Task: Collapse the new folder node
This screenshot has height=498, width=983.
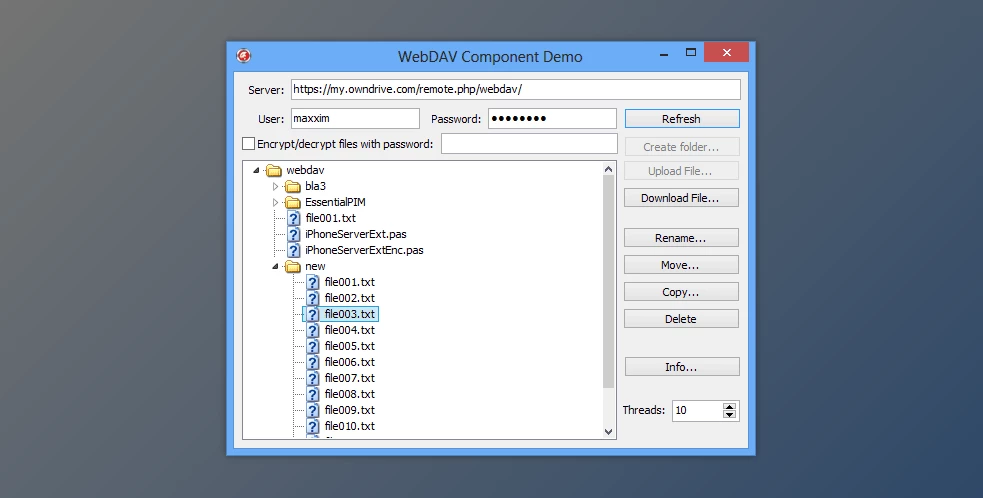Action: [275, 266]
